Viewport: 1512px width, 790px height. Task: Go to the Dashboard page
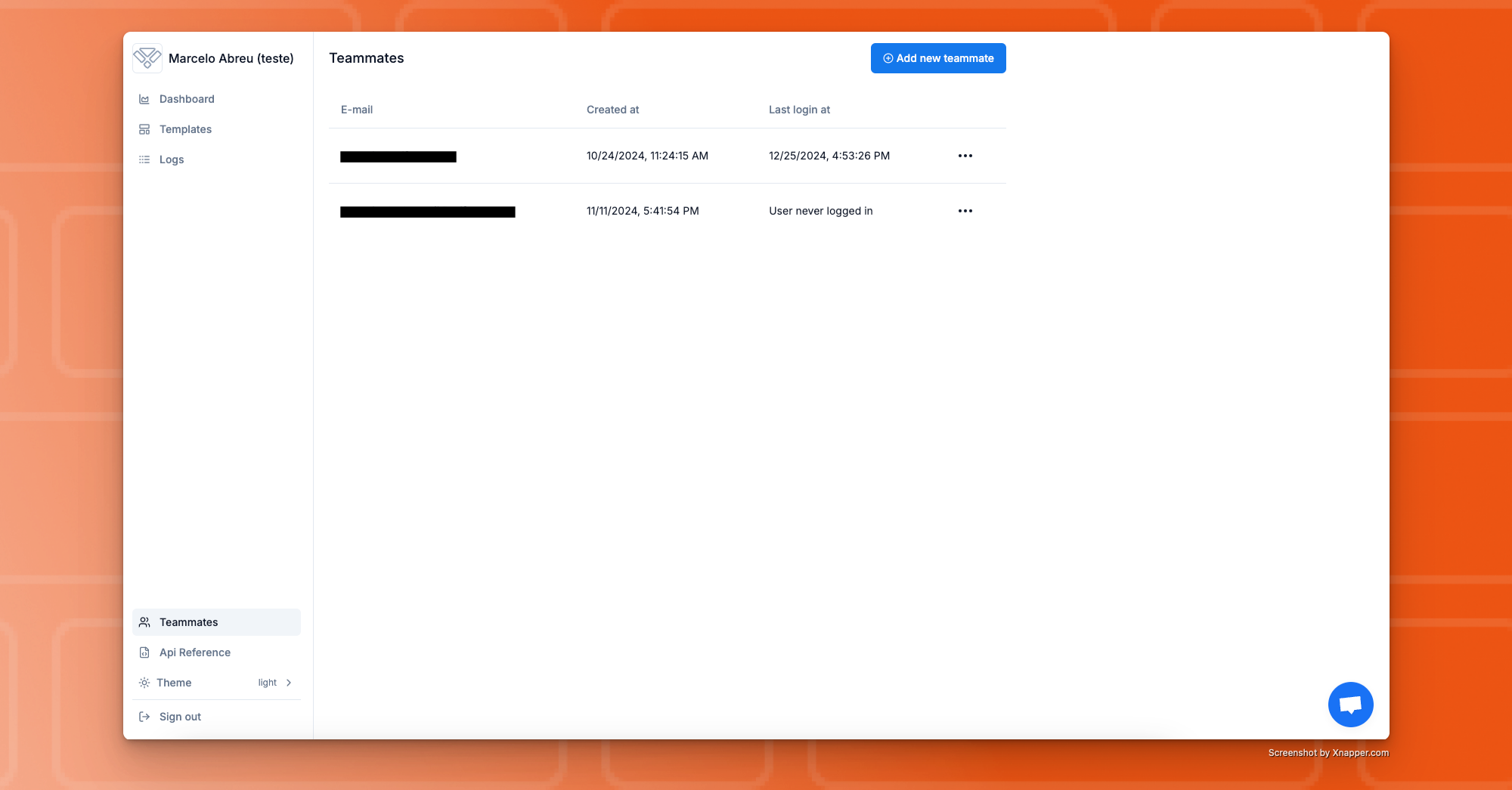(x=187, y=99)
